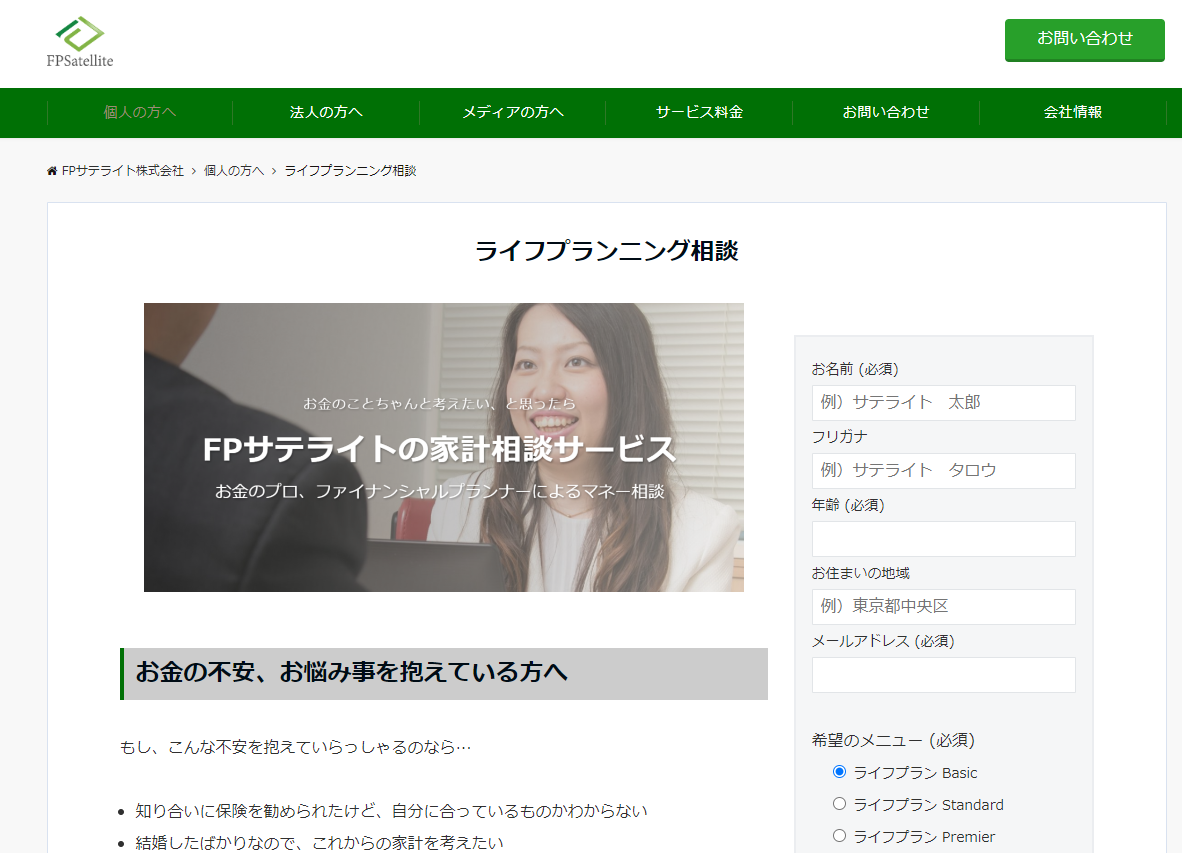Screen dimensions: 1182x853
Task: Open the 個人の方へ menu item
Action: pos(139,112)
